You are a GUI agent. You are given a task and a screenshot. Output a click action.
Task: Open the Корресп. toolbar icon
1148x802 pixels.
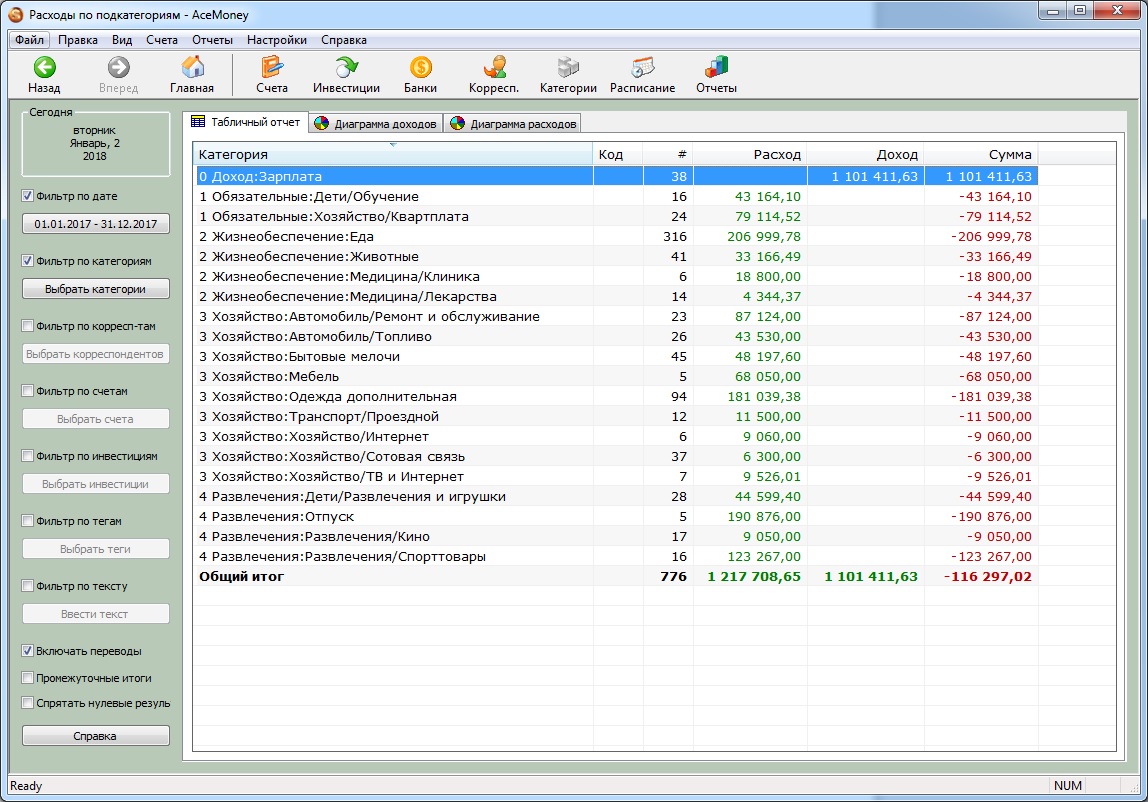(494, 67)
